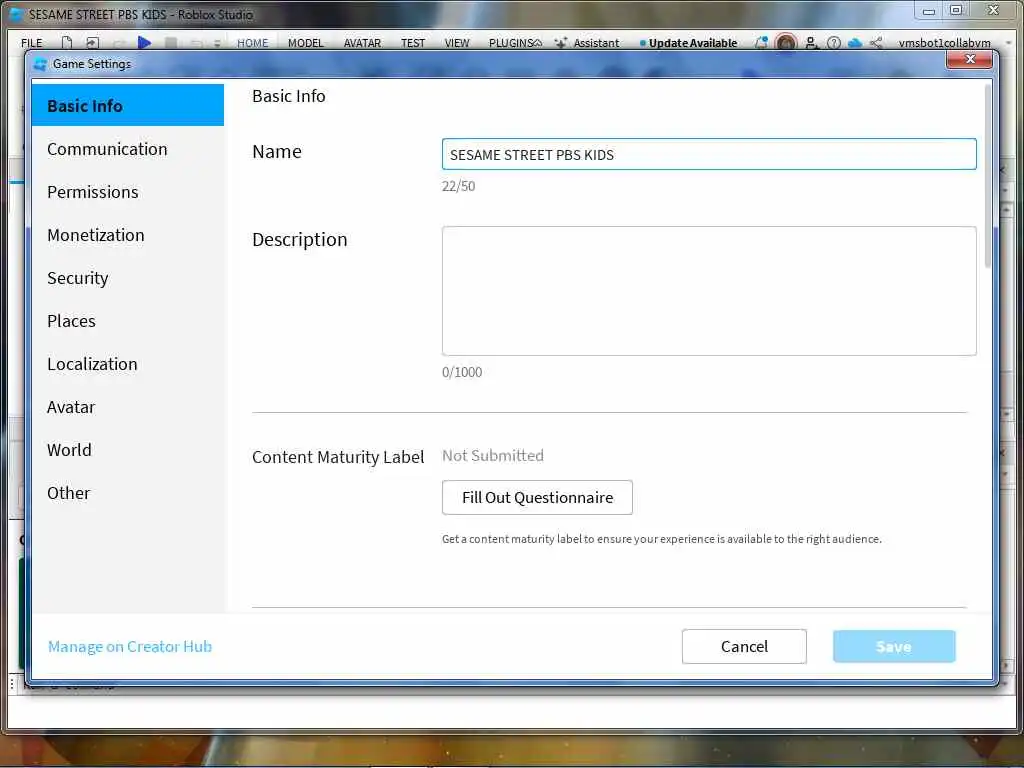Click the Description text area

click(709, 291)
